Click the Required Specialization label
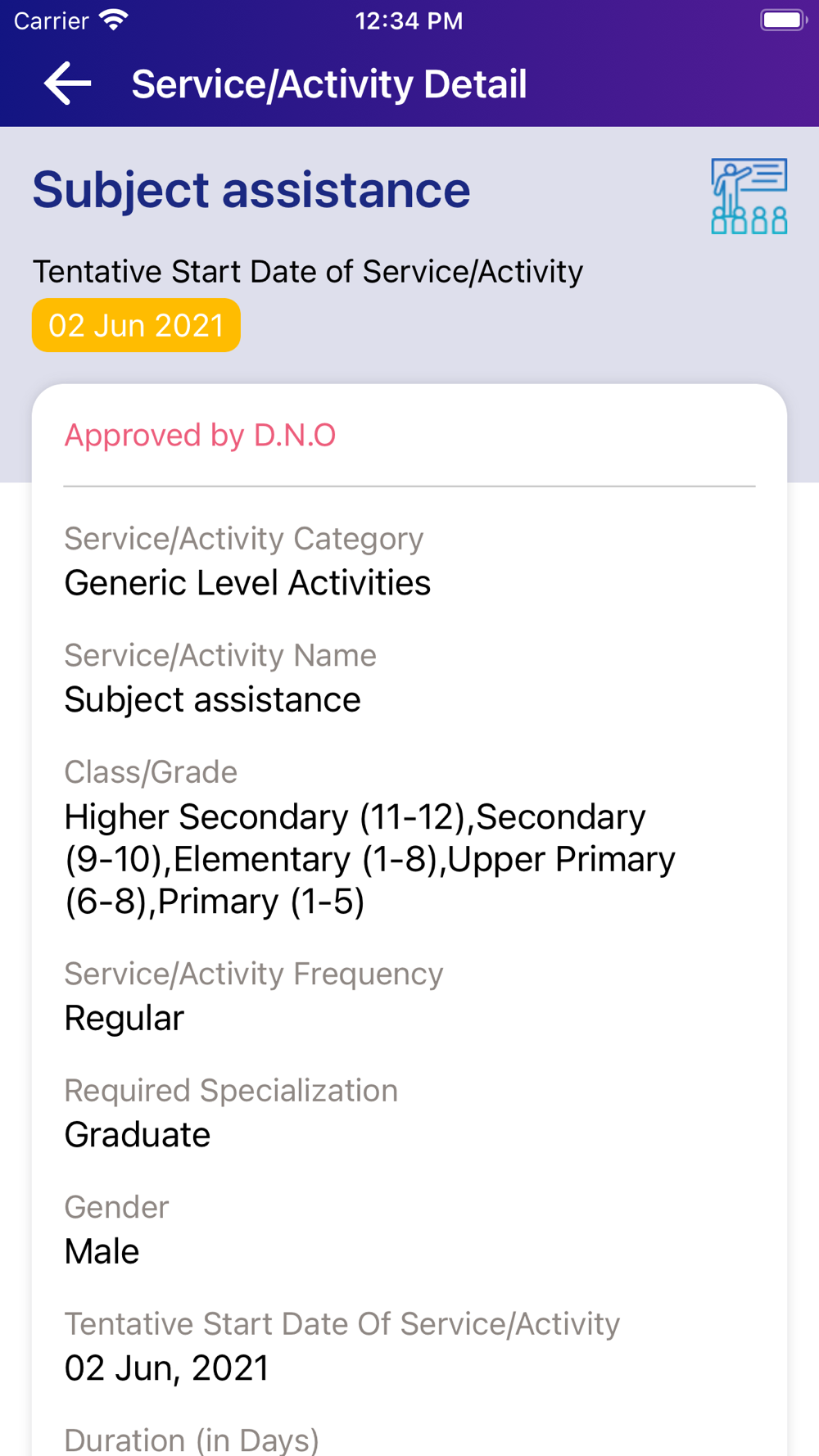 tap(231, 1091)
